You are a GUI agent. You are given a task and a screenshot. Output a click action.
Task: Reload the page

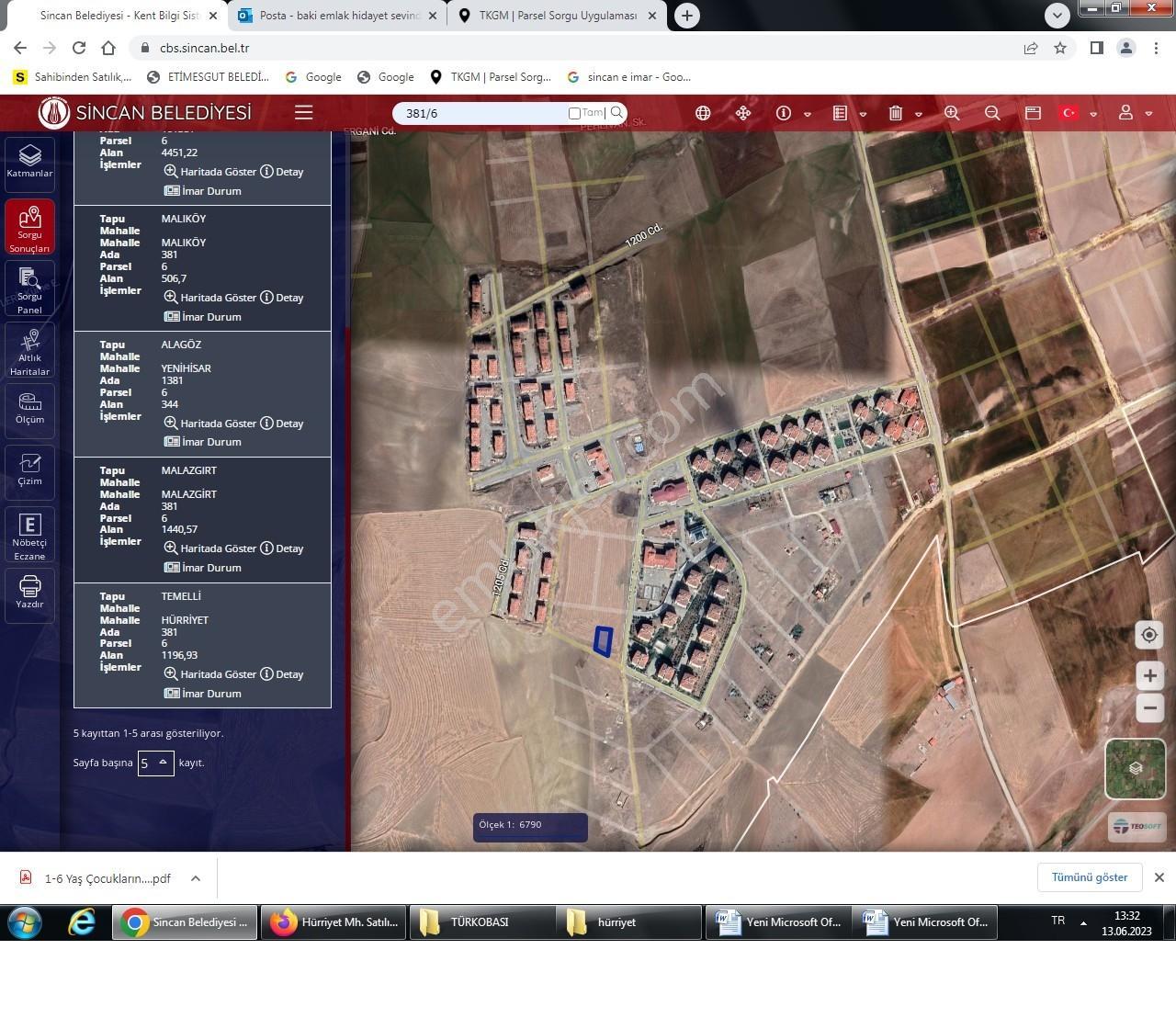pyautogui.click(x=79, y=48)
